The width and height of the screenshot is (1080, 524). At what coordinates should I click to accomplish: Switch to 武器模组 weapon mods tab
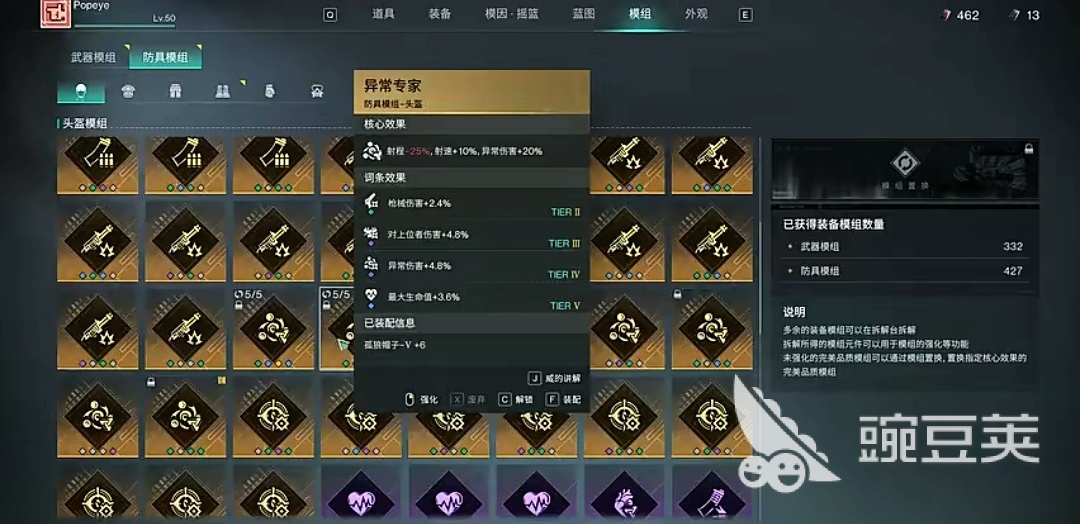[x=94, y=57]
